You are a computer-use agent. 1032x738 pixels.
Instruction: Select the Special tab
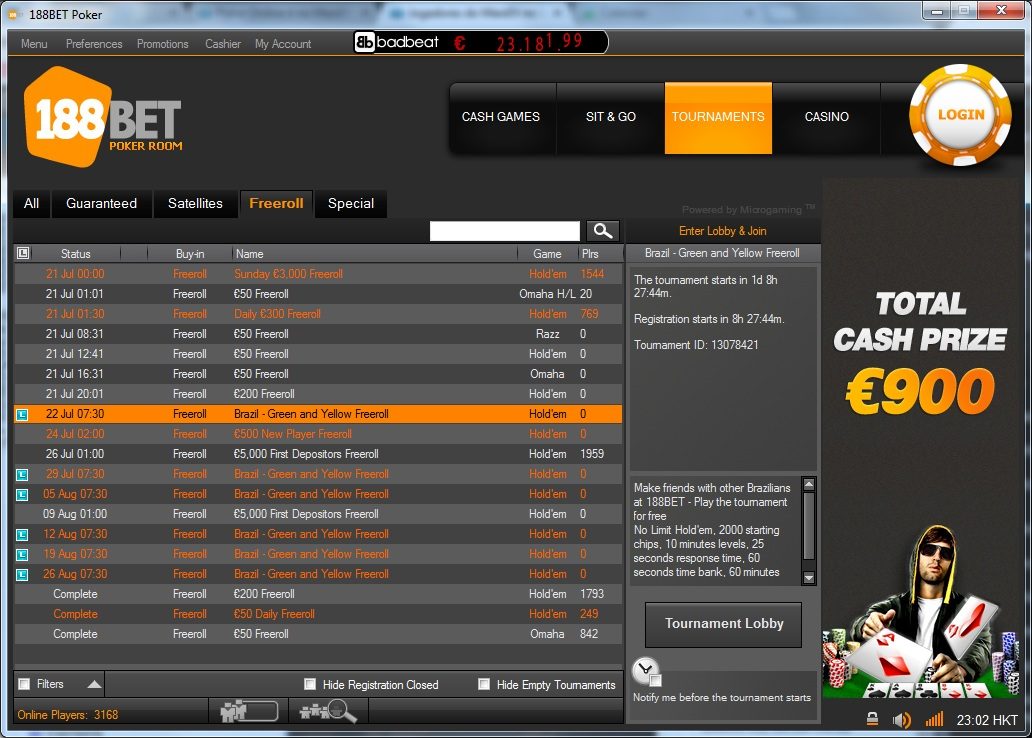(351, 203)
